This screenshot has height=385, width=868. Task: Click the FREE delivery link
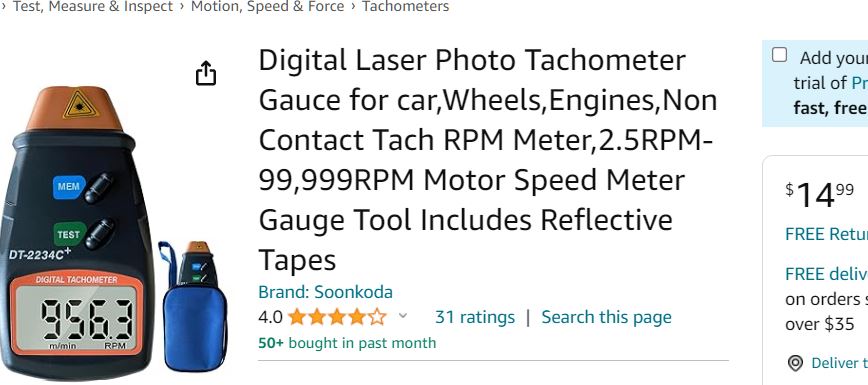pos(826,274)
